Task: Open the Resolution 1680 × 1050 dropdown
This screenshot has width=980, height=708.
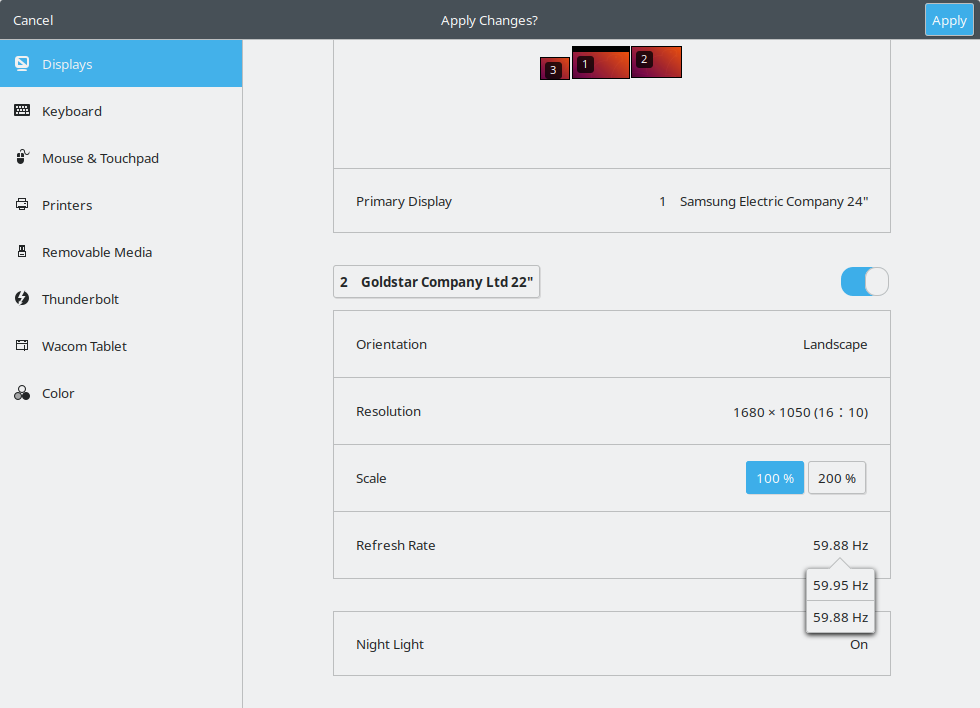Action: (x=612, y=411)
